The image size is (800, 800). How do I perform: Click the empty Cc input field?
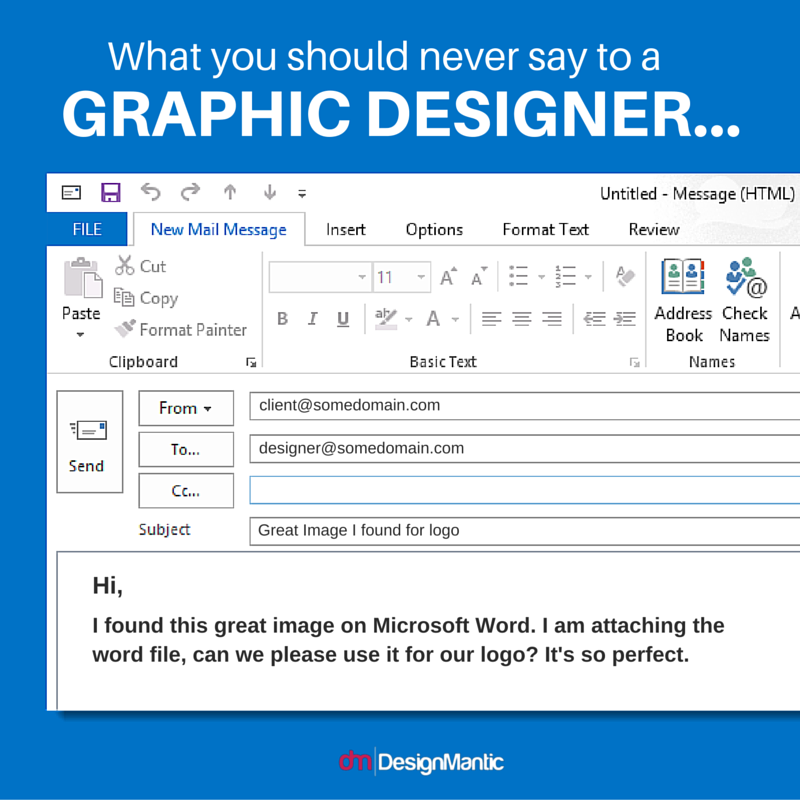(x=524, y=490)
